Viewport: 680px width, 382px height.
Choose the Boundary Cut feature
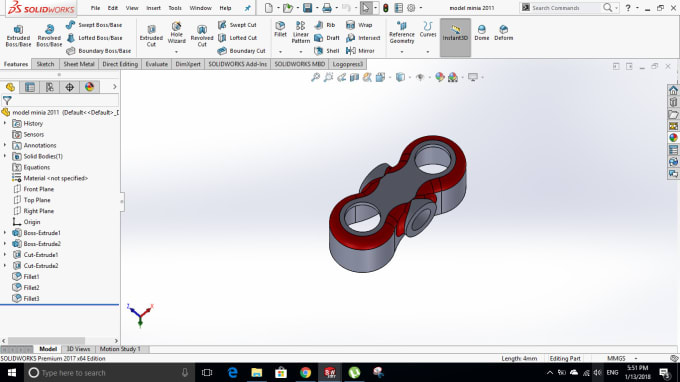pos(242,51)
